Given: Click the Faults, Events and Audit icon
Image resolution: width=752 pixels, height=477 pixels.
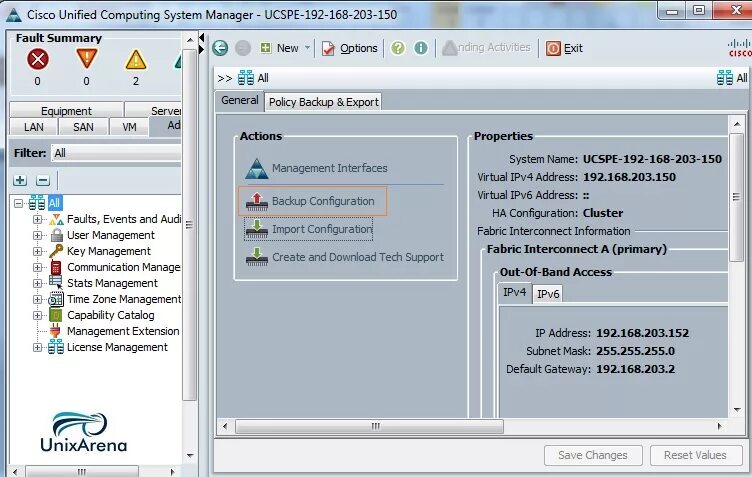Looking at the screenshot, I should coord(56,219).
